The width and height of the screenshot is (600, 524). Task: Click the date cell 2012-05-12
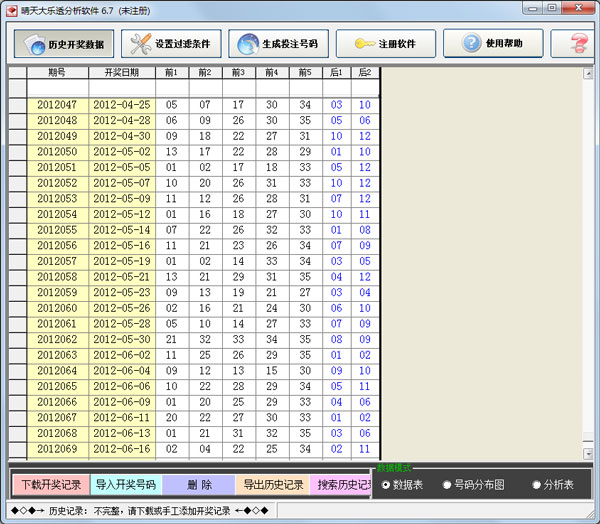122,214
